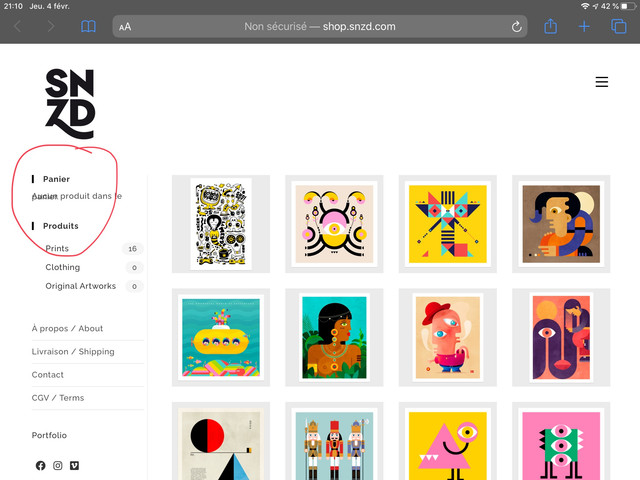Open the Instagram social icon

point(58,465)
